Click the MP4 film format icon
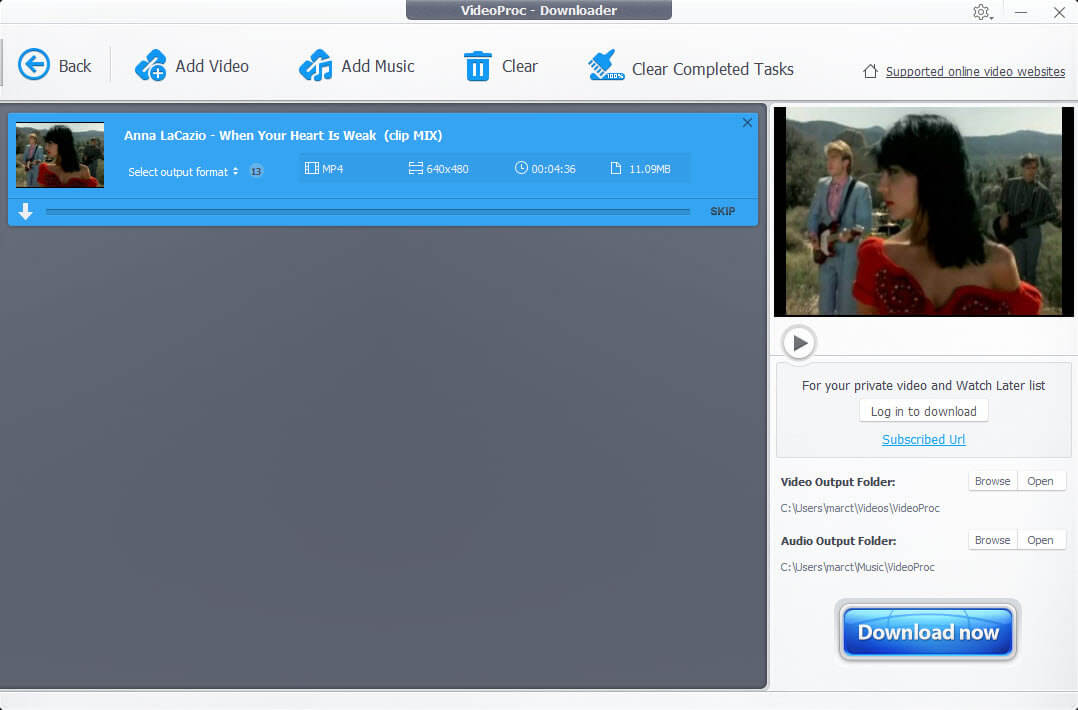 311,168
